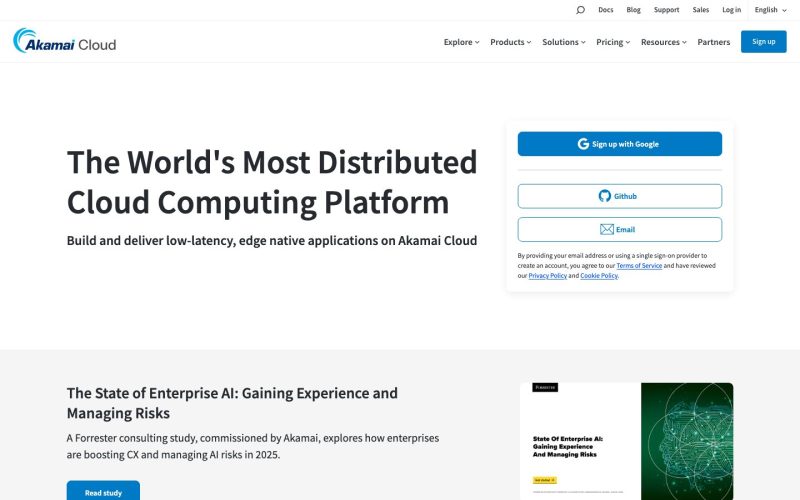Click Log in

tap(731, 10)
